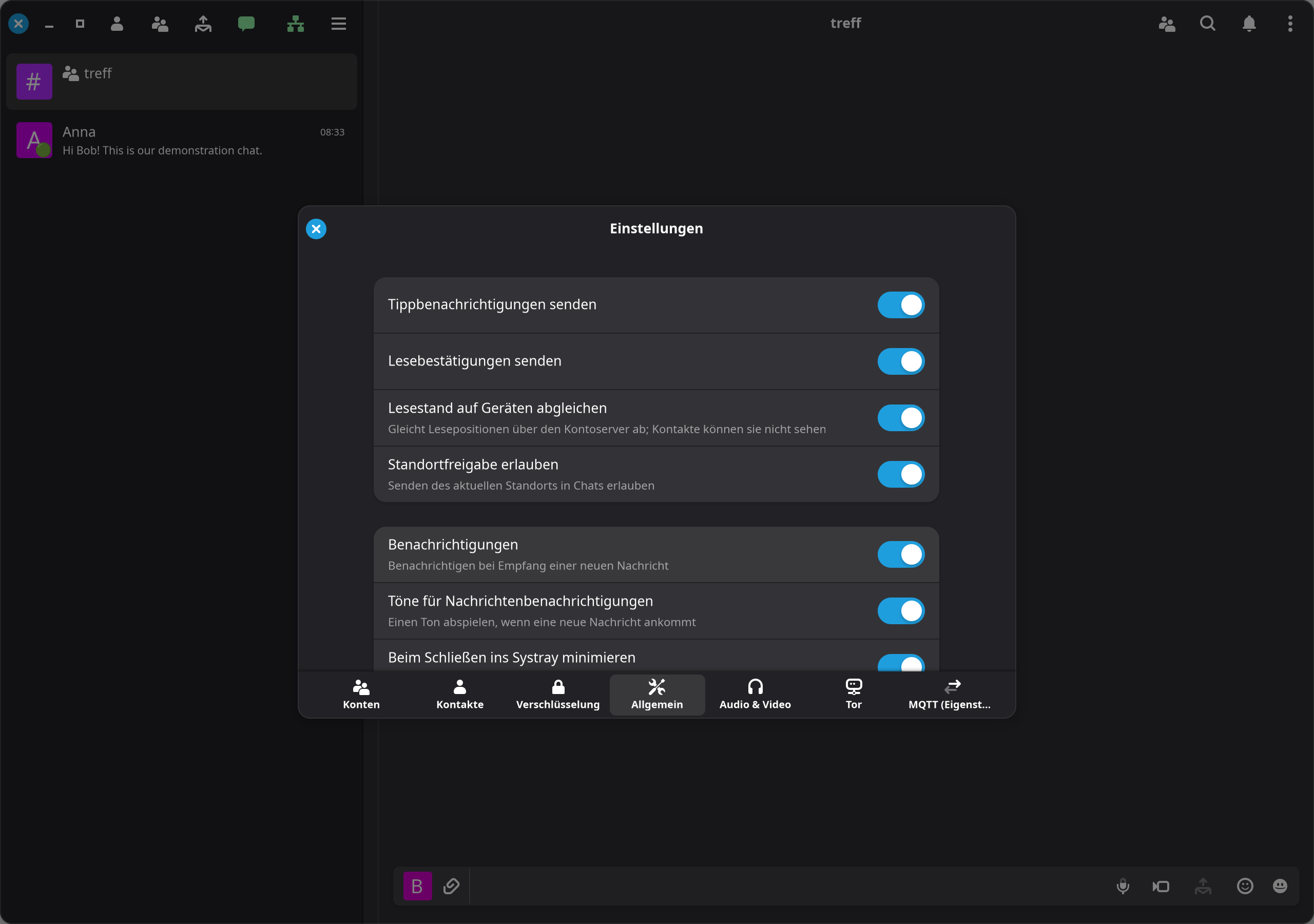The height and width of the screenshot is (924, 1314).
Task: Show group members icon in chat header
Action: pyautogui.click(x=1167, y=24)
